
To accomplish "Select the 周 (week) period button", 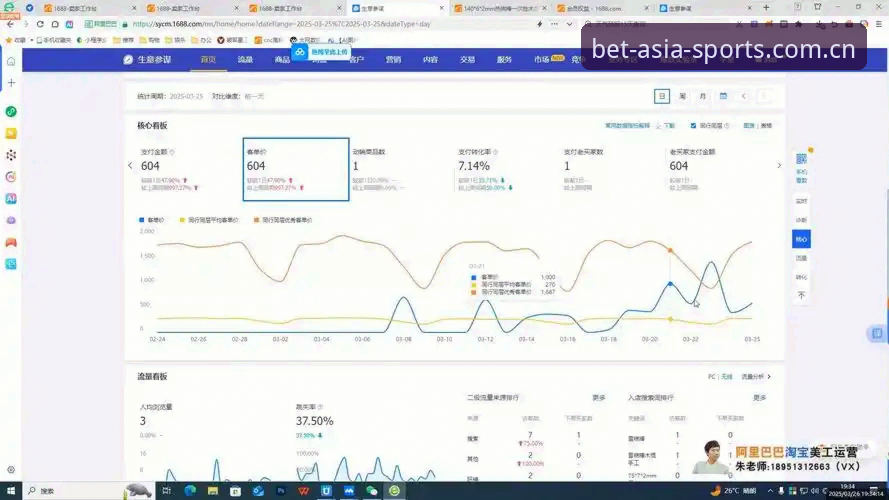I will [683, 96].
